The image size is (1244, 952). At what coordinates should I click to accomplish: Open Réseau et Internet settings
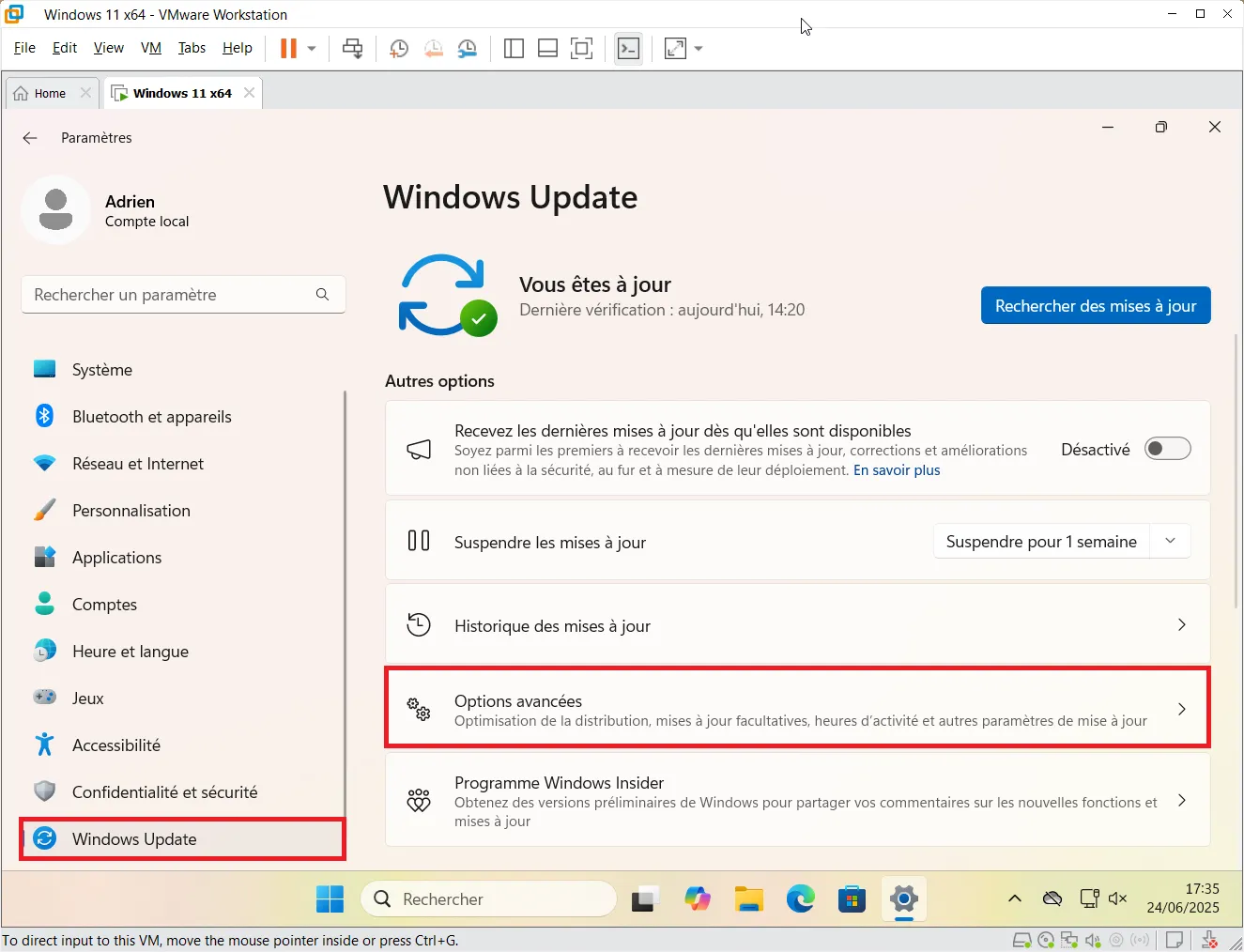click(183, 464)
